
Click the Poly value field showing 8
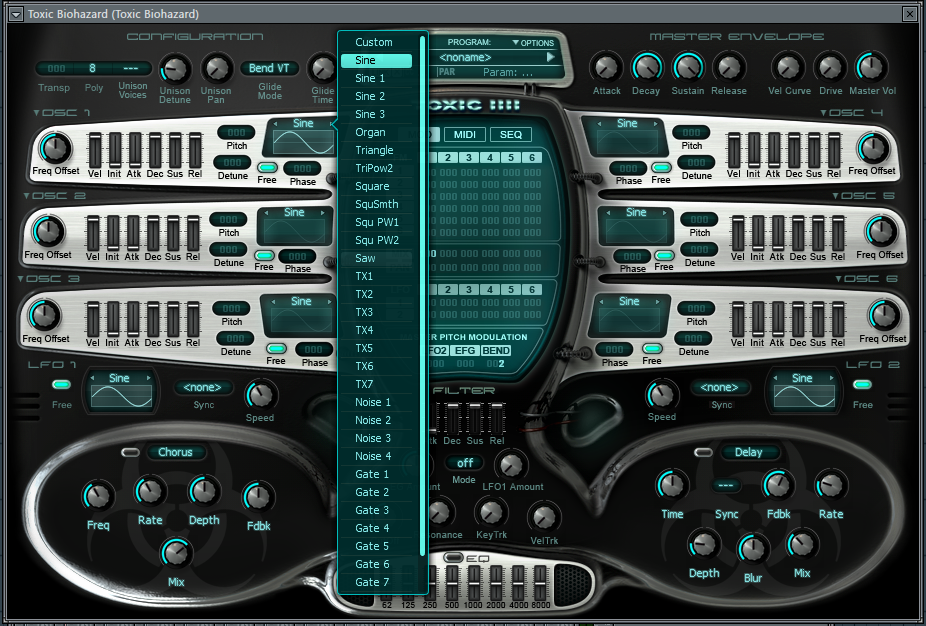click(92, 69)
